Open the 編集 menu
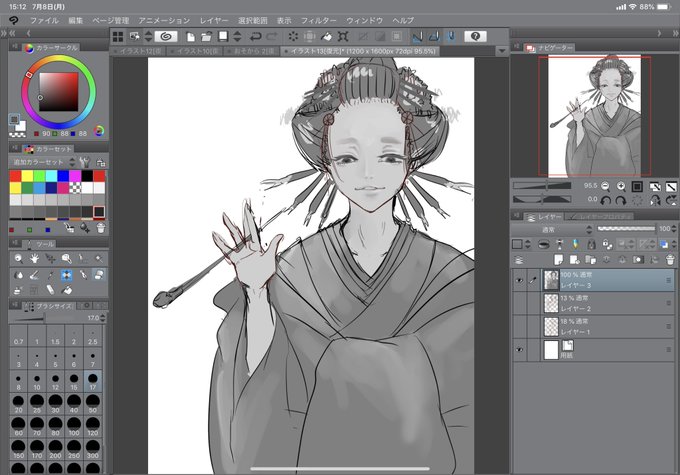This screenshot has height=475, width=680. pyautogui.click(x=75, y=20)
